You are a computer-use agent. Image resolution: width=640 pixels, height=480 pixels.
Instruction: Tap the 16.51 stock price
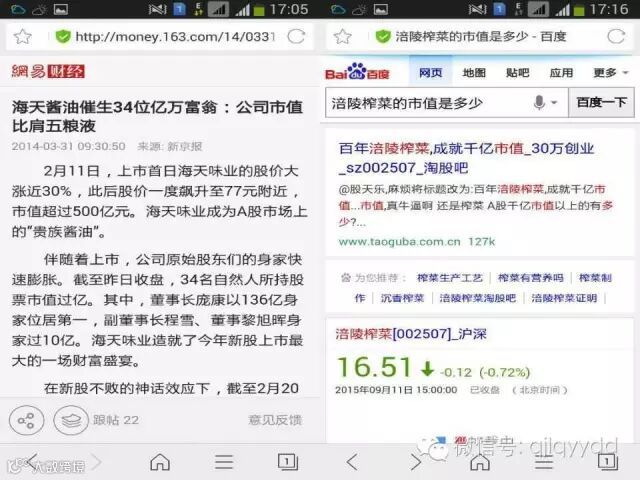[374, 367]
